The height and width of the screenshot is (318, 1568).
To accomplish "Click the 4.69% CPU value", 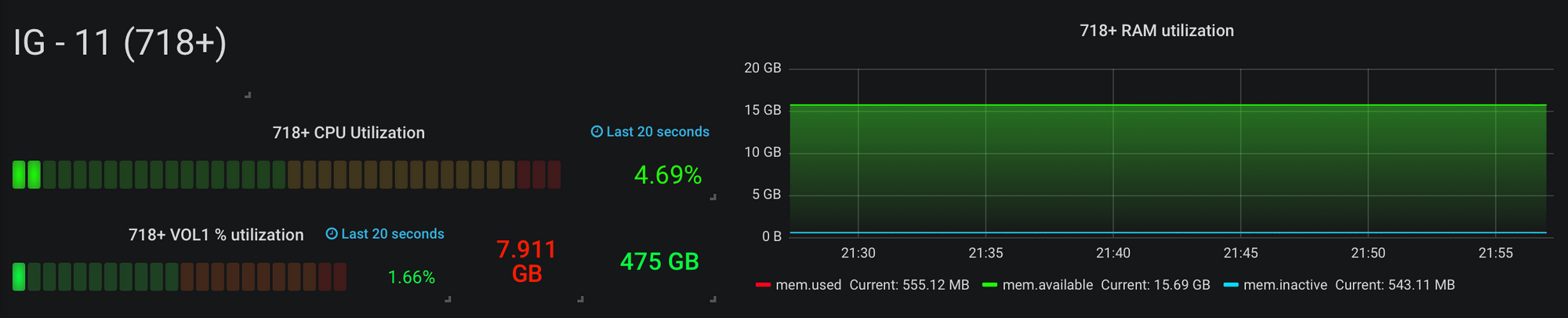I will (x=668, y=174).
